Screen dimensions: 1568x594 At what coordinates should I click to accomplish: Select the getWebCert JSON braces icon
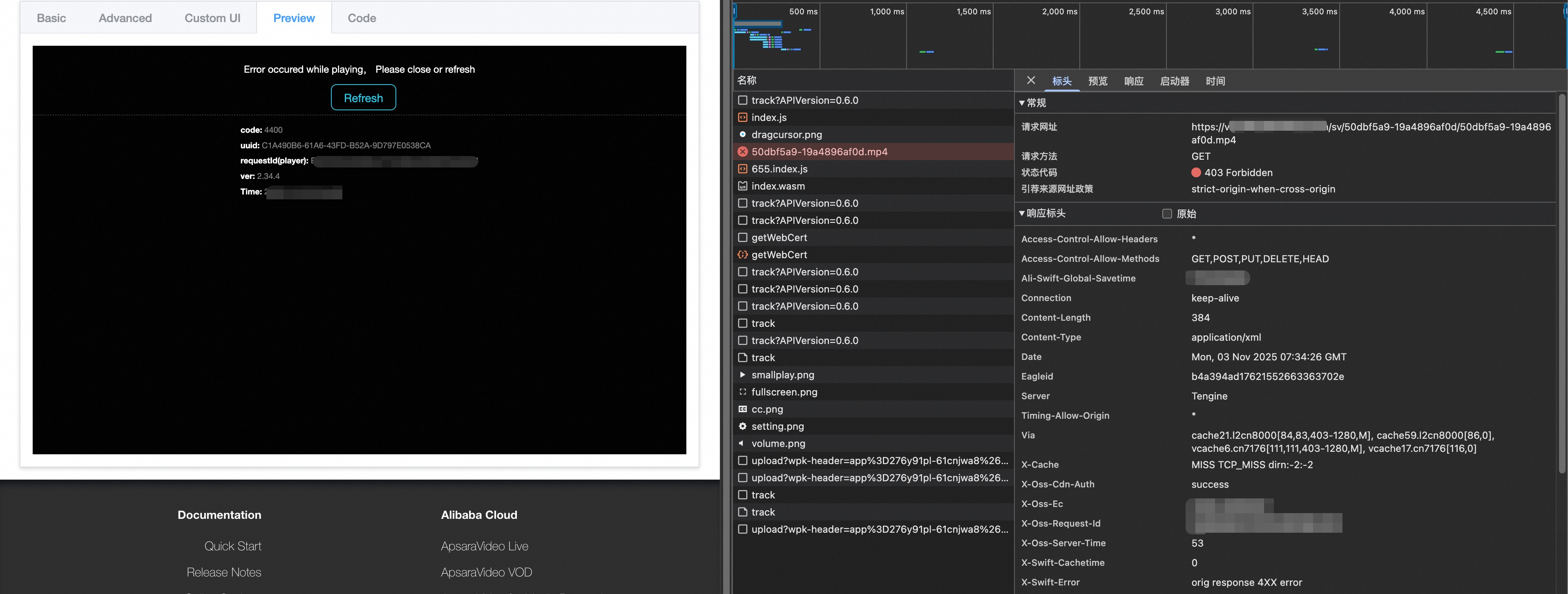[x=743, y=255]
